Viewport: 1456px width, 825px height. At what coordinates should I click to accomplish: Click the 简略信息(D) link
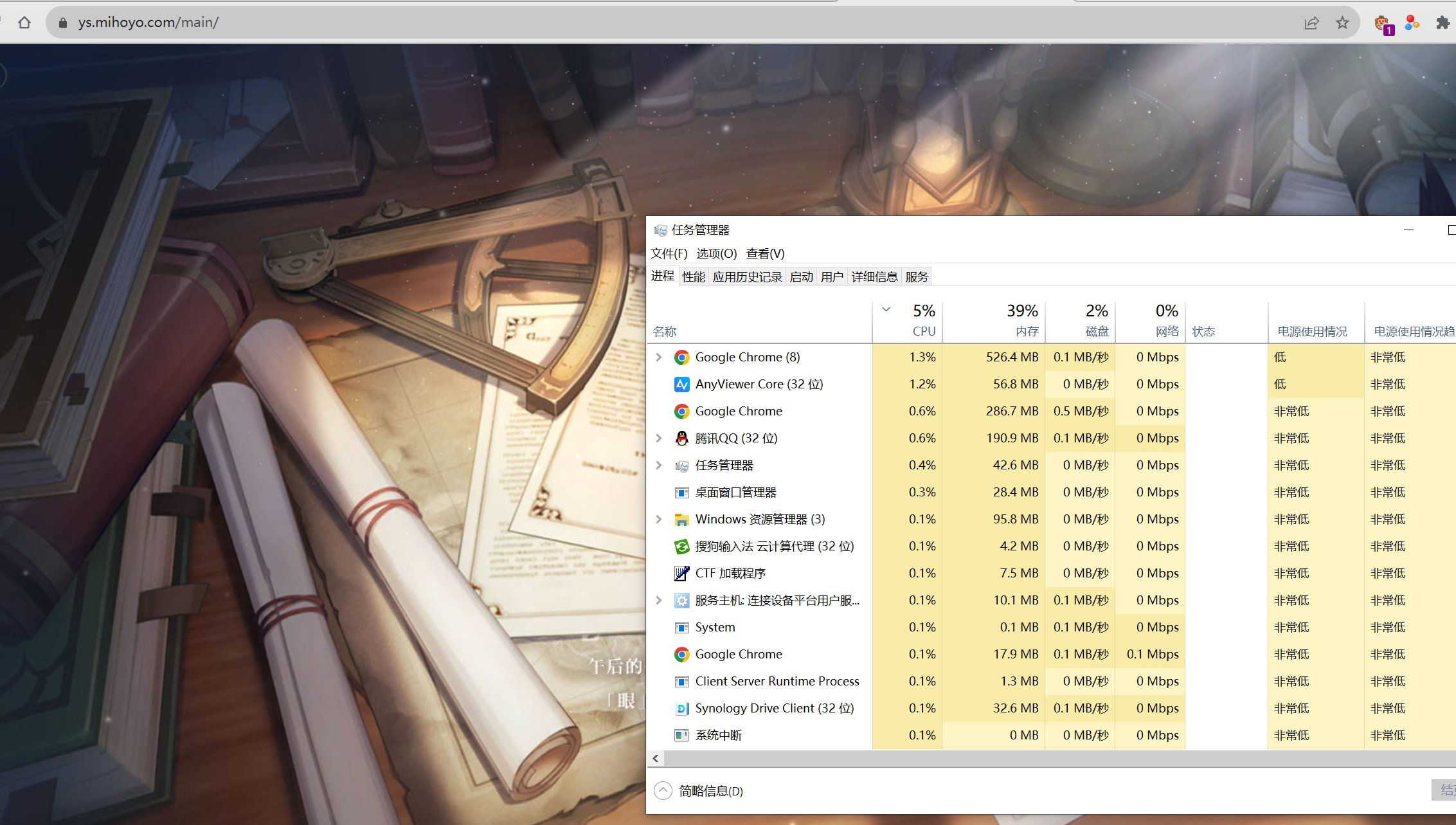tap(711, 792)
